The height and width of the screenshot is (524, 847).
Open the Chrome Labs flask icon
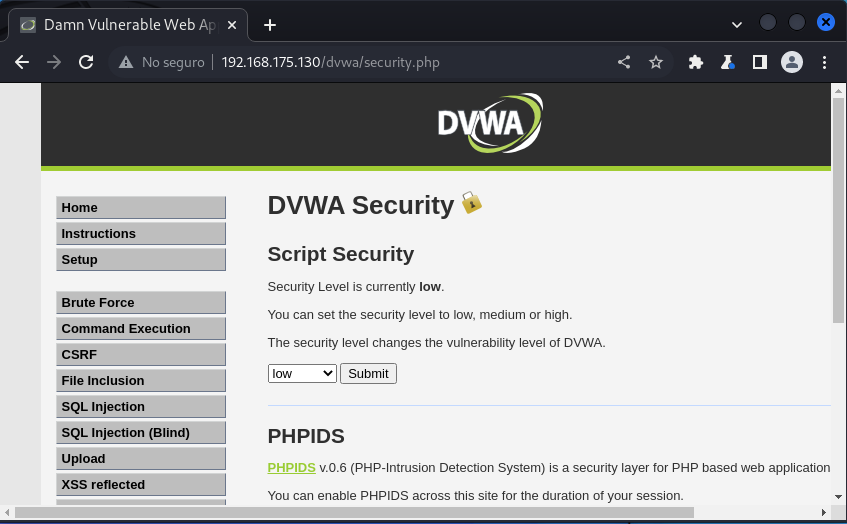click(x=728, y=62)
